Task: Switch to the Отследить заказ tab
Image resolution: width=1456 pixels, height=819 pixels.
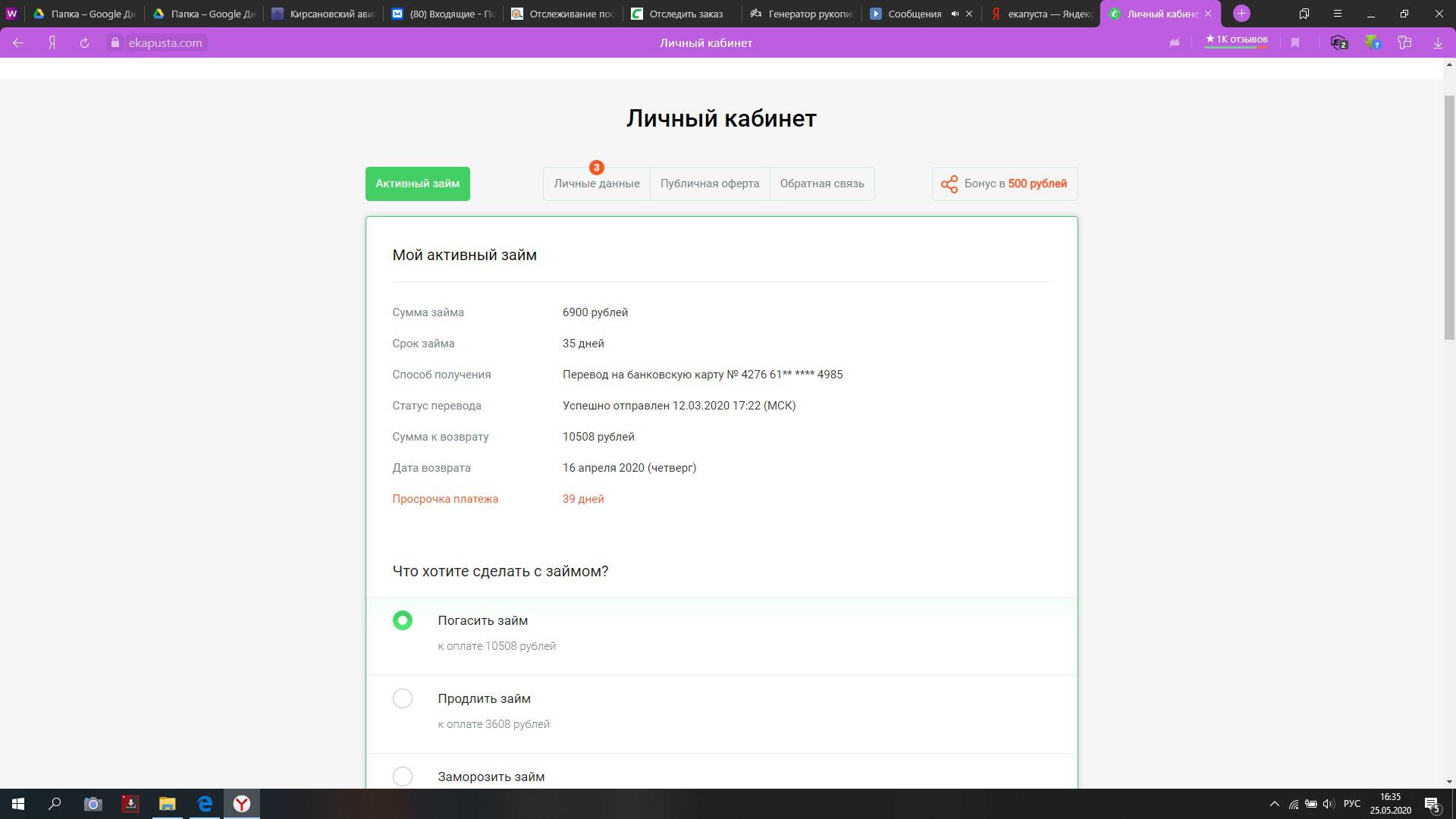Action: click(682, 14)
